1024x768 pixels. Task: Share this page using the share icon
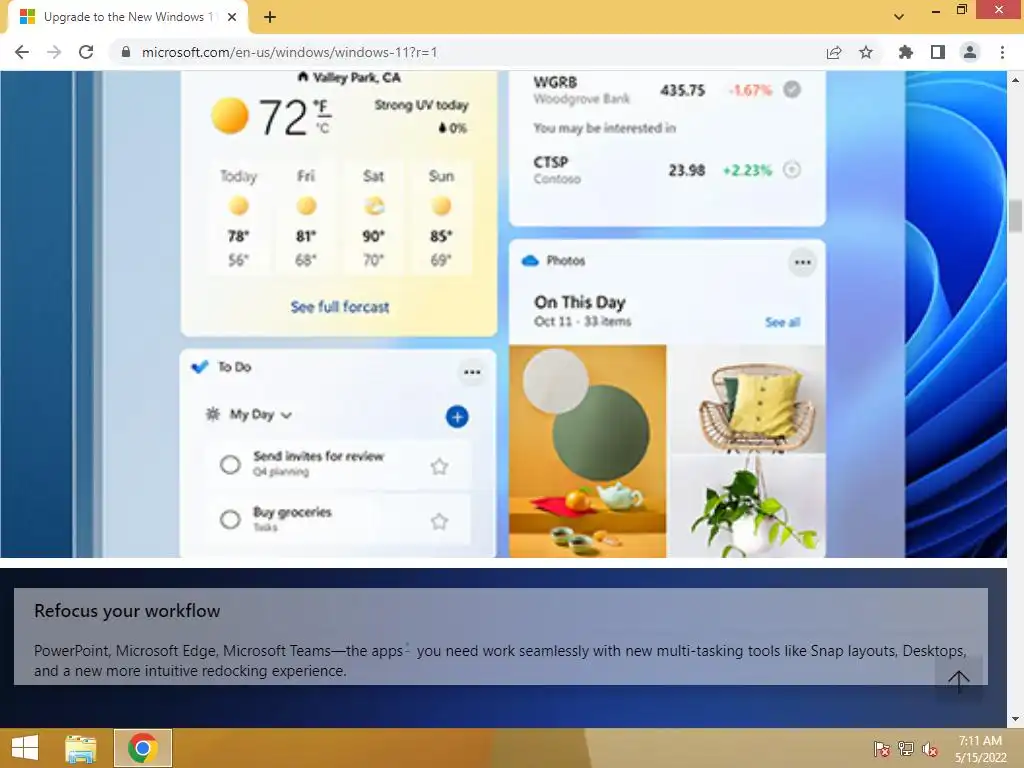(x=834, y=52)
